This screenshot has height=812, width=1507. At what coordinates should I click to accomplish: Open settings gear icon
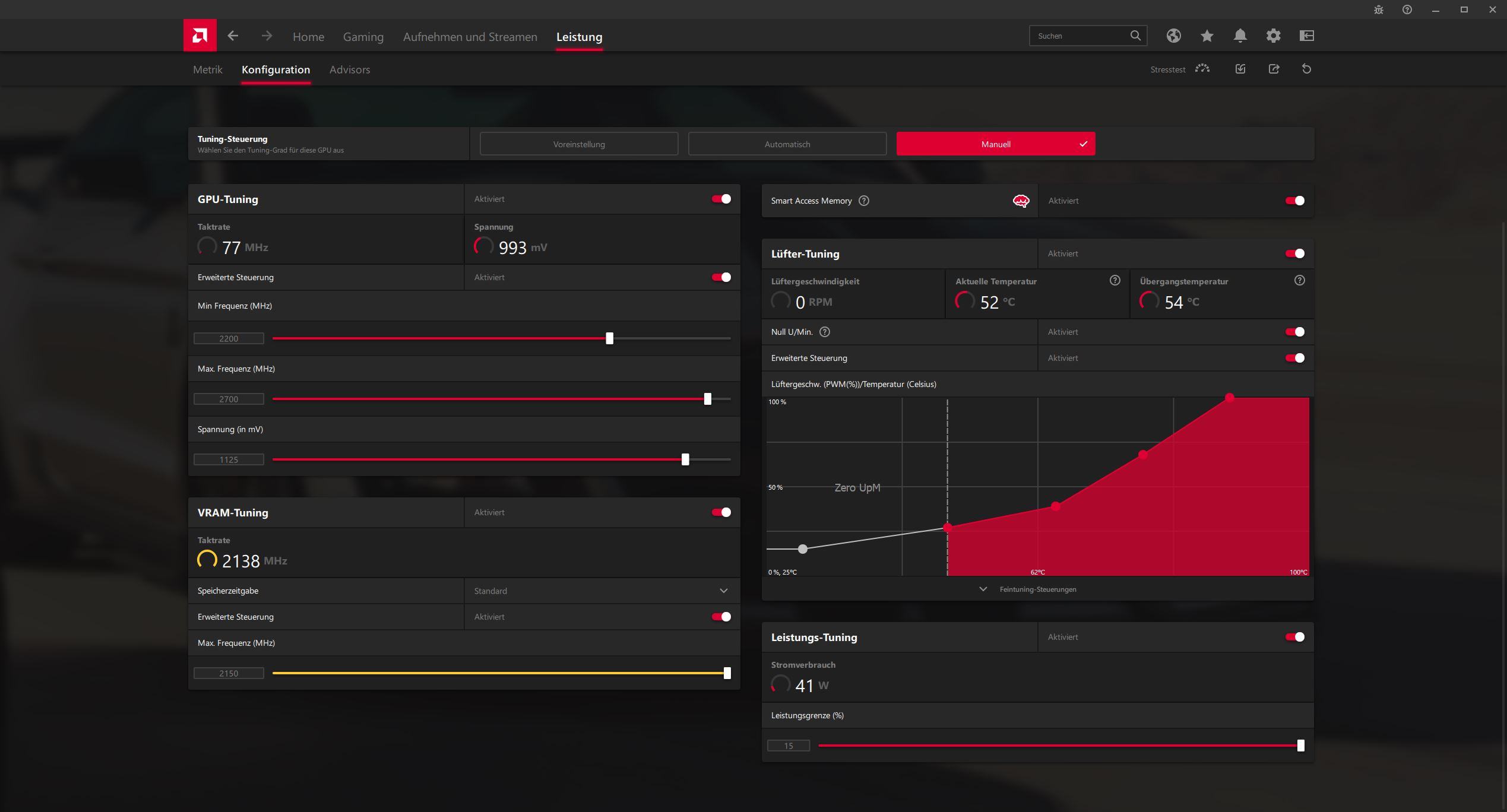click(x=1272, y=36)
